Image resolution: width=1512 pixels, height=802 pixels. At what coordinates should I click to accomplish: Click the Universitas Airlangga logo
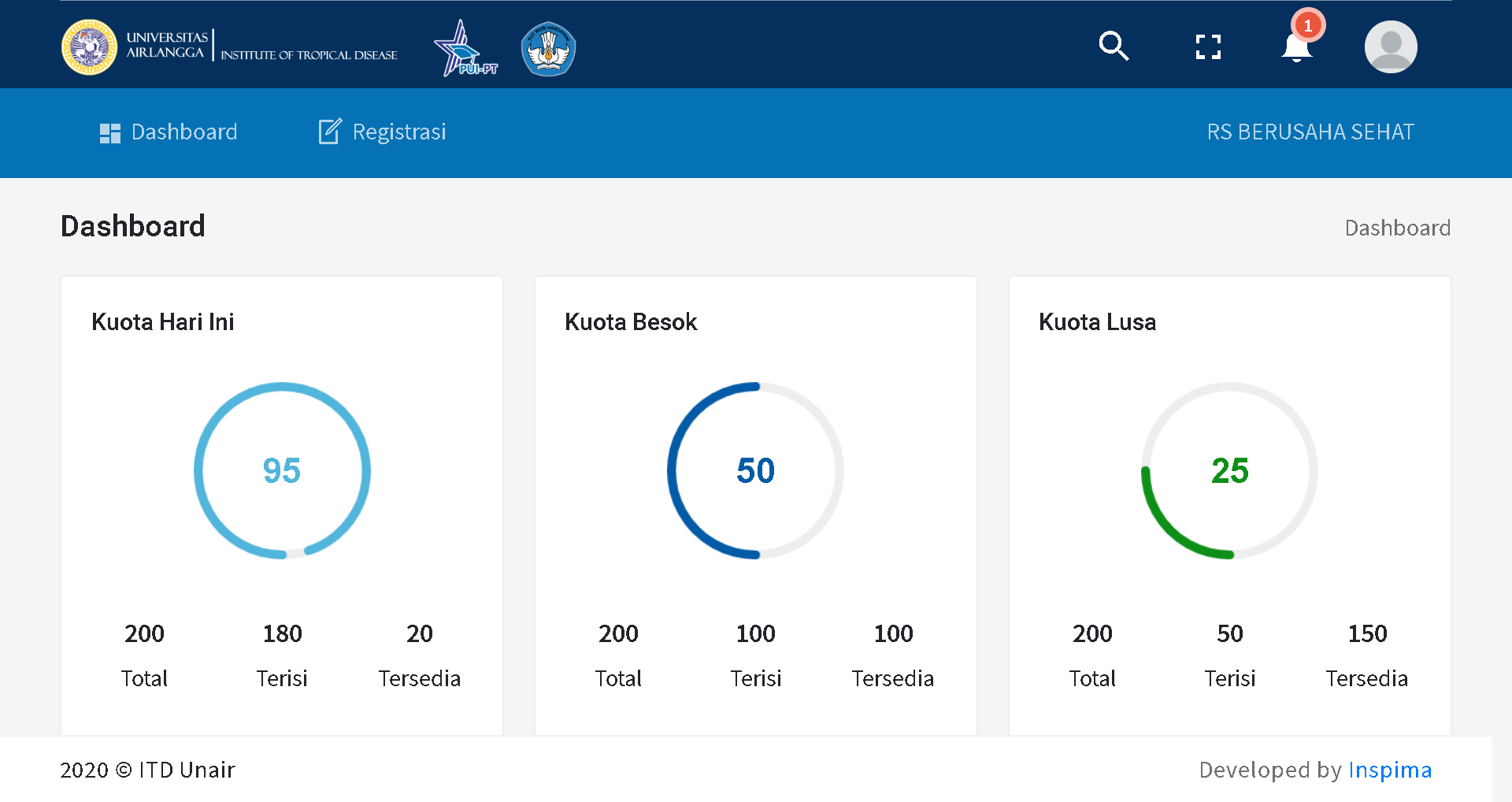point(90,47)
